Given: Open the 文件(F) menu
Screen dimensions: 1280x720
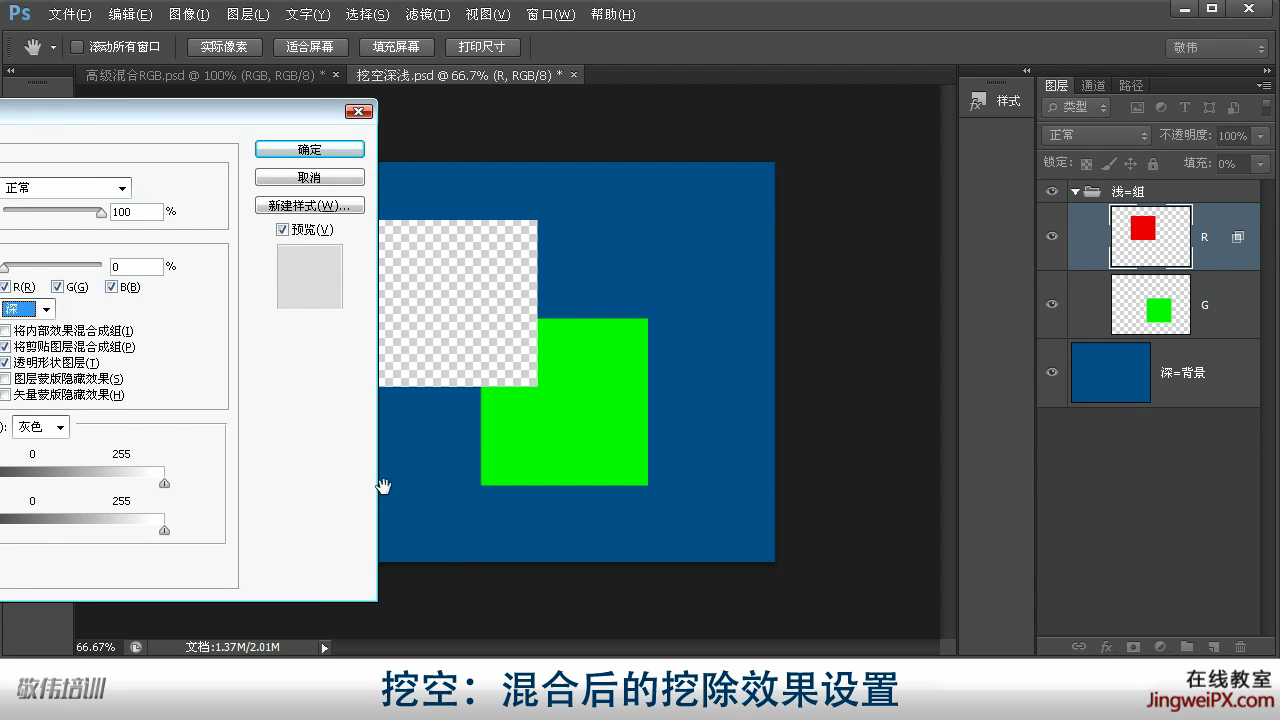Looking at the screenshot, I should coord(70,15).
